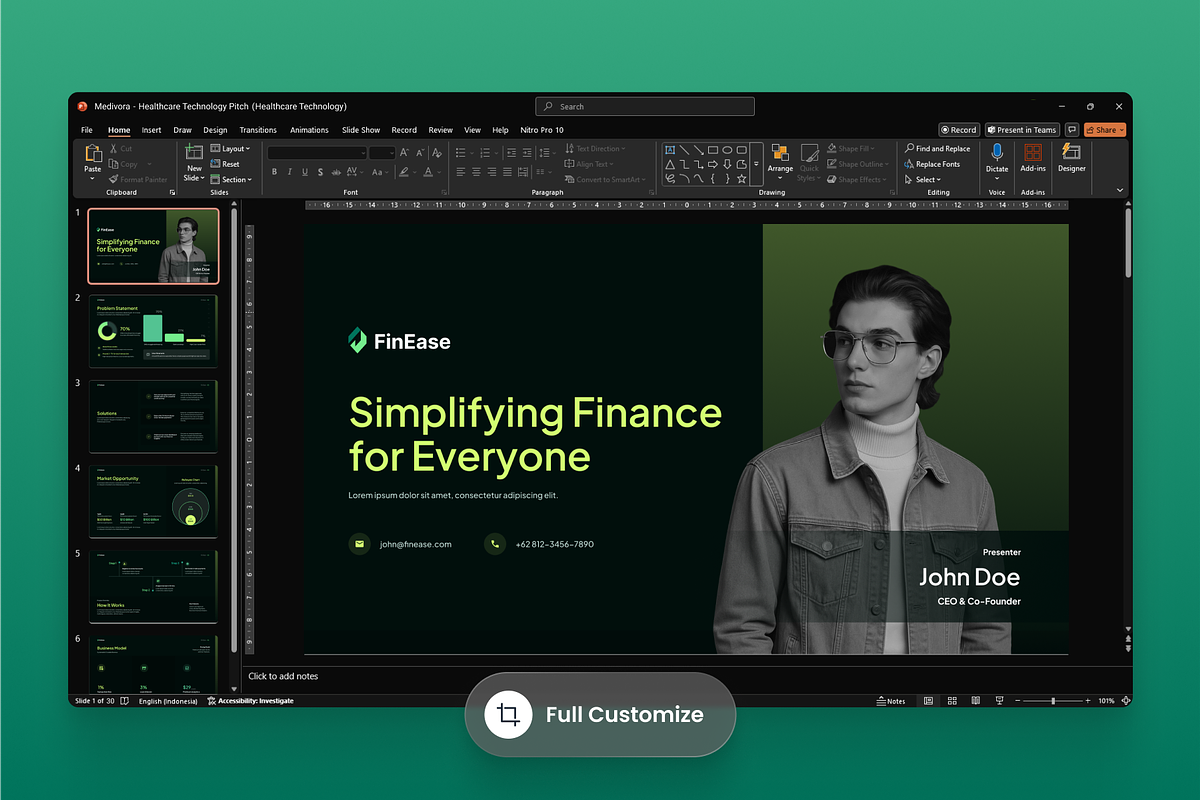This screenshot has width=1200, height=800.
Task: Click Accessibility: Investigate status
Action: (x=250, y=701)
